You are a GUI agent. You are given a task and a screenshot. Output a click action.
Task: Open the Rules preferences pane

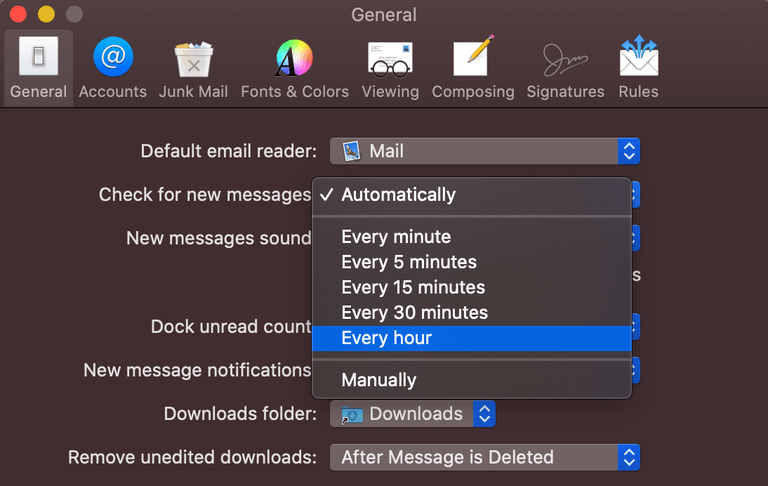pyautogui.click(x=638, y=68)
